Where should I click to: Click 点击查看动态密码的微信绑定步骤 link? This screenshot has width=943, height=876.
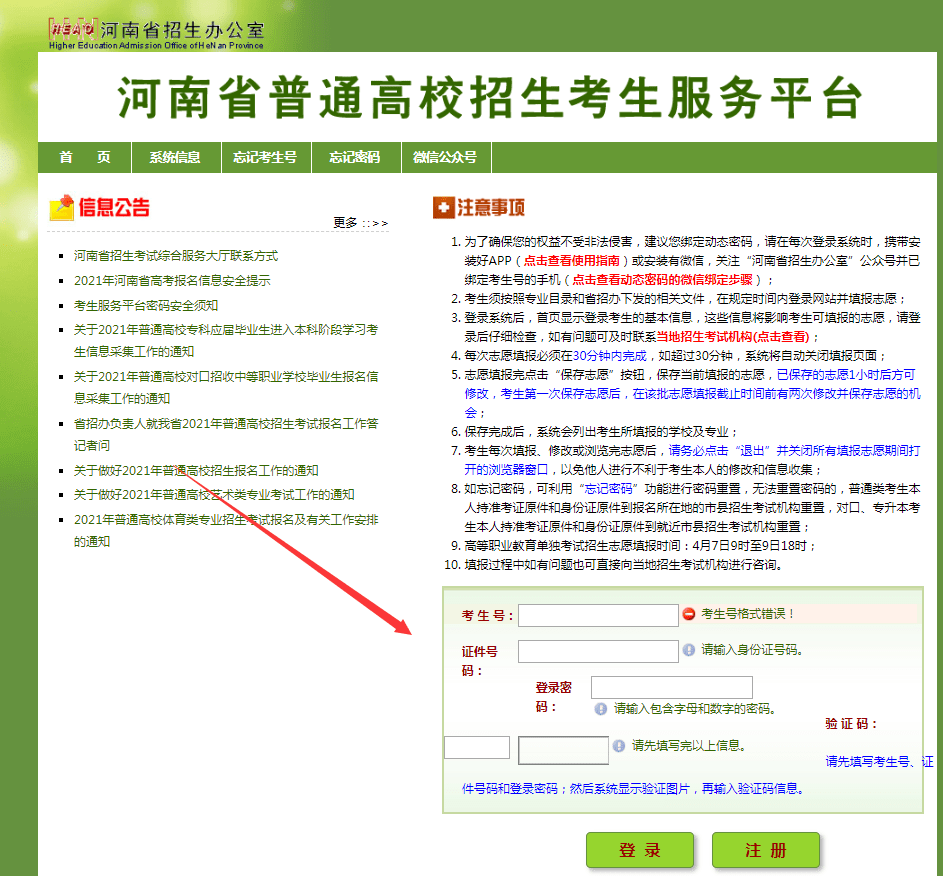click(x=662, y=280)
